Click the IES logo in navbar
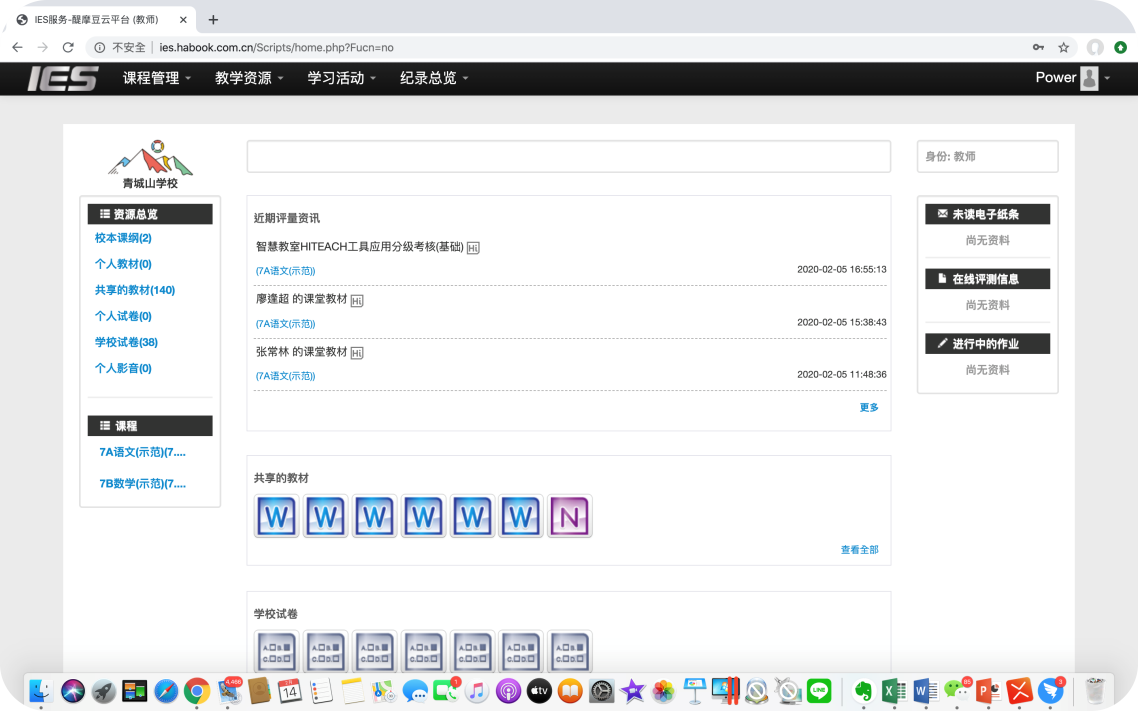 [x=62, y=78]
